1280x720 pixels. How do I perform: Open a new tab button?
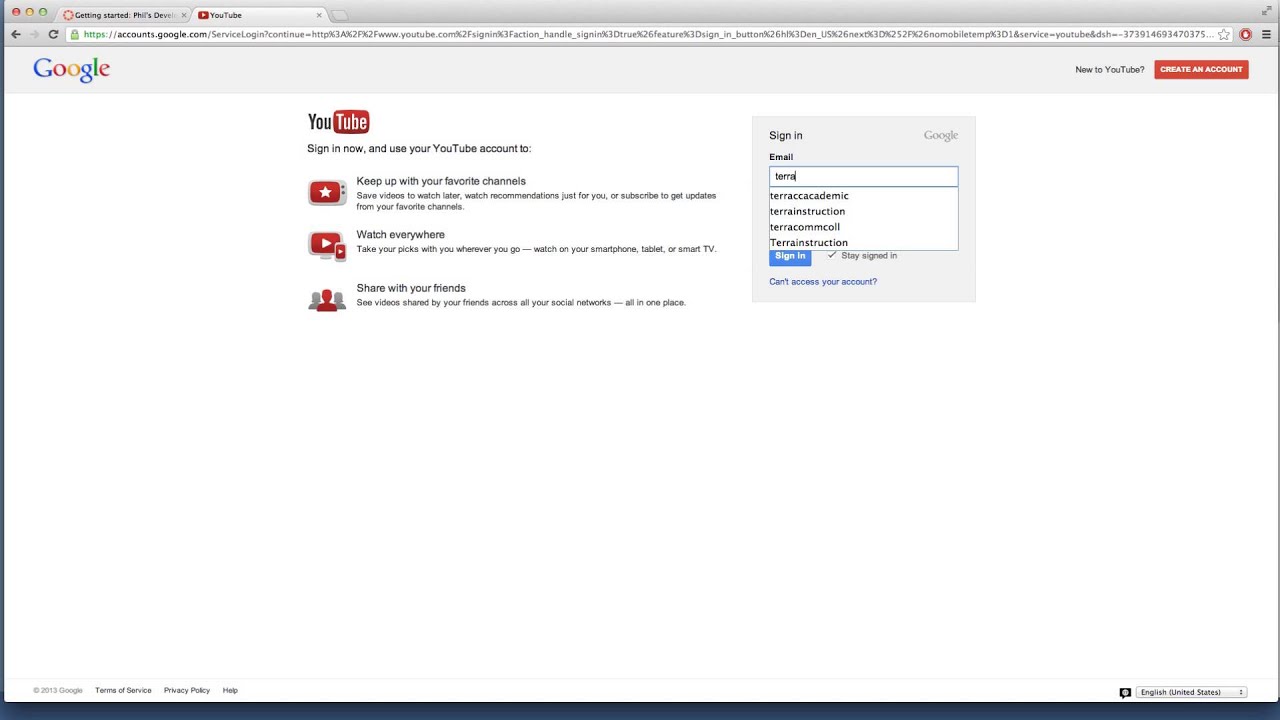pyautogui.click(x=339, y=15)
